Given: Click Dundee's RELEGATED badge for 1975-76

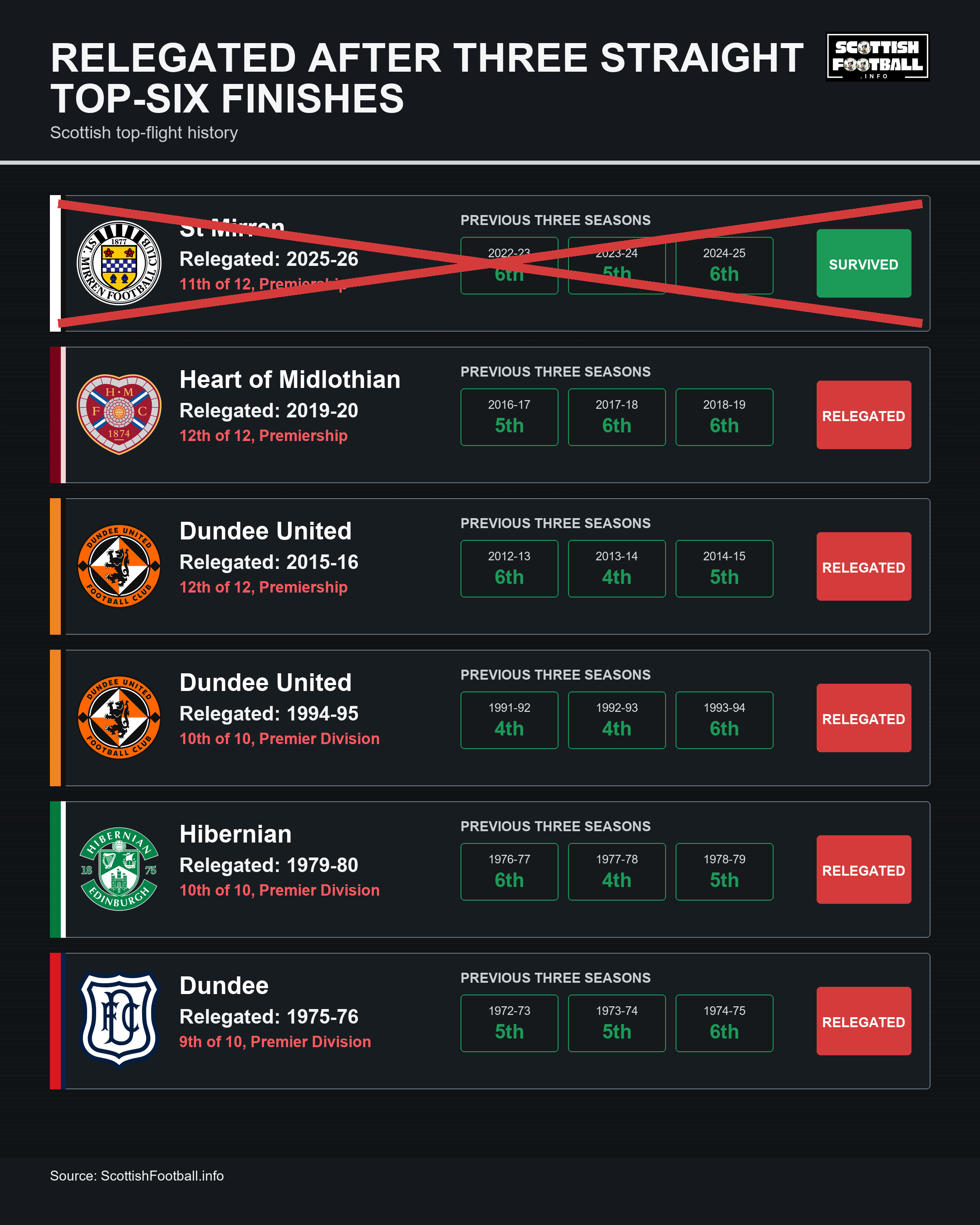Looking at the screenshot, I should [x=863, y=1022].
